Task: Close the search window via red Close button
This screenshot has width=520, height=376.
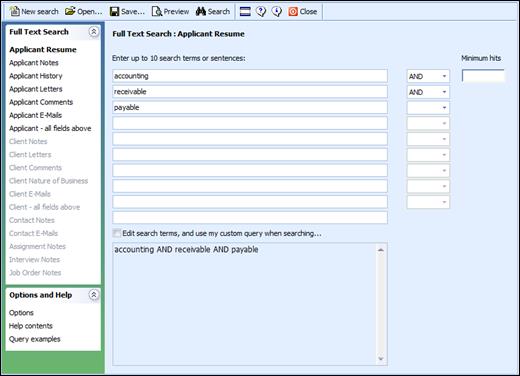Action: 303,12
